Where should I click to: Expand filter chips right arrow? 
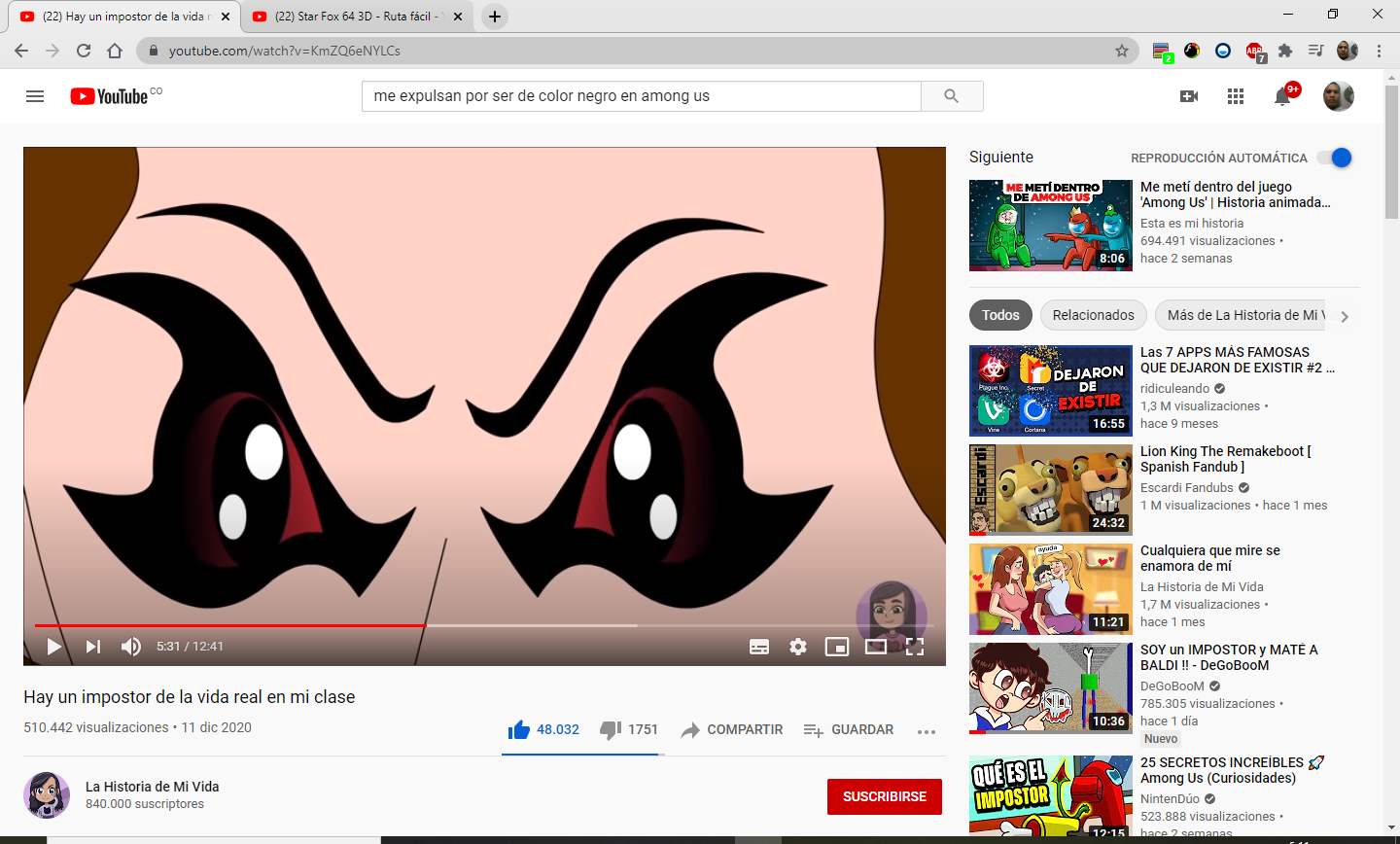(1345, 316)
